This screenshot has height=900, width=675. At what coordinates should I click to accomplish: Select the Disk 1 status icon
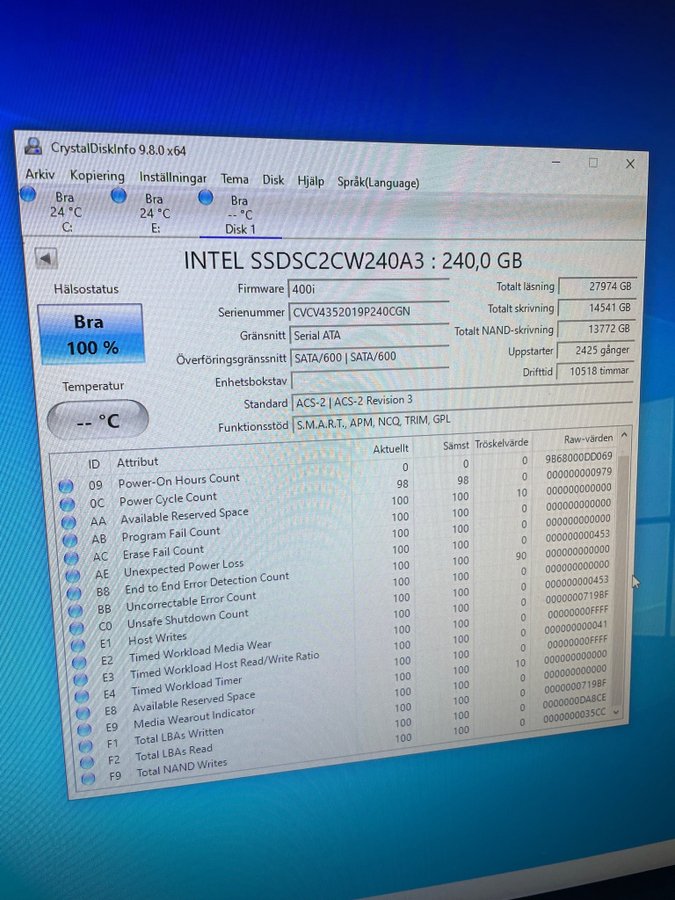[x=206, y=198]
